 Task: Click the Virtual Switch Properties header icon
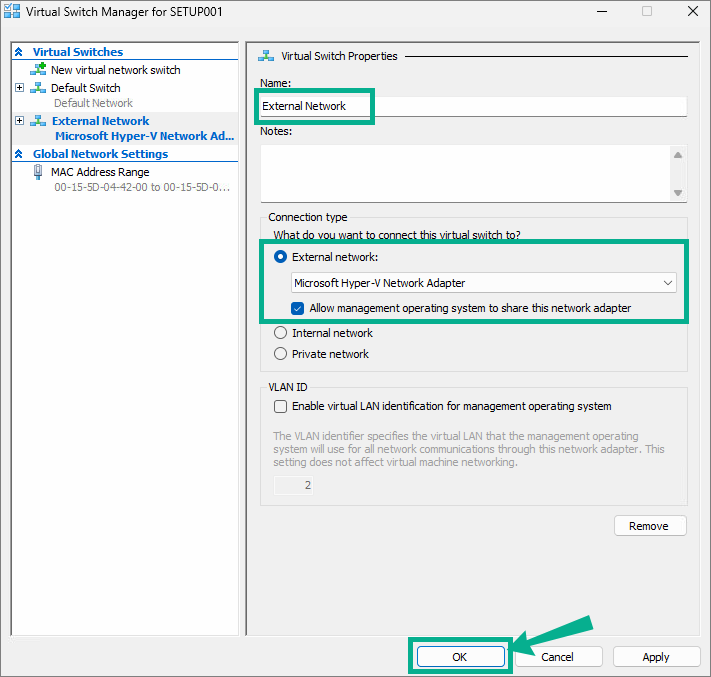click(x=266, y=56)
